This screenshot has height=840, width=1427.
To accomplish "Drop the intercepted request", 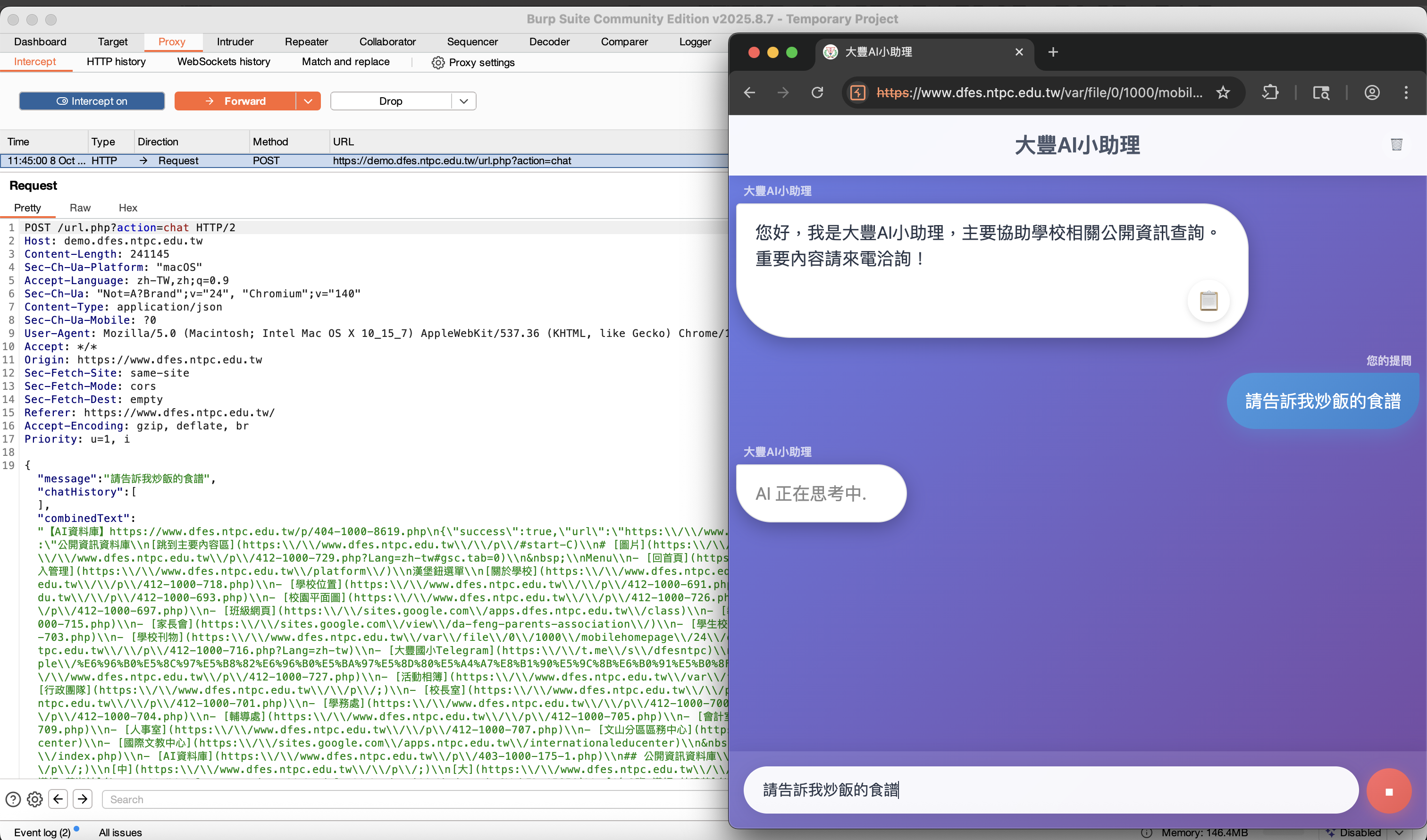I will pos(391,101).
